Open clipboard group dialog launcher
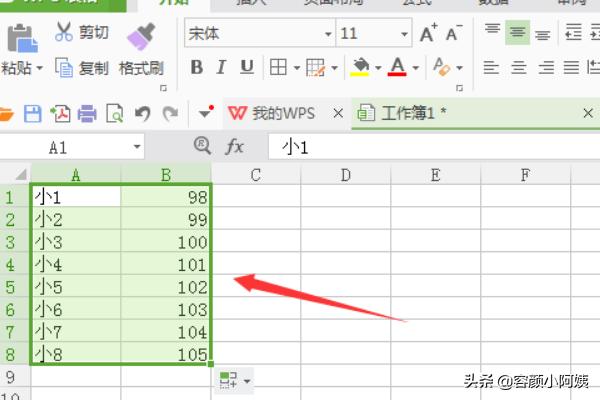600x400 pixels. click(163, 88)
